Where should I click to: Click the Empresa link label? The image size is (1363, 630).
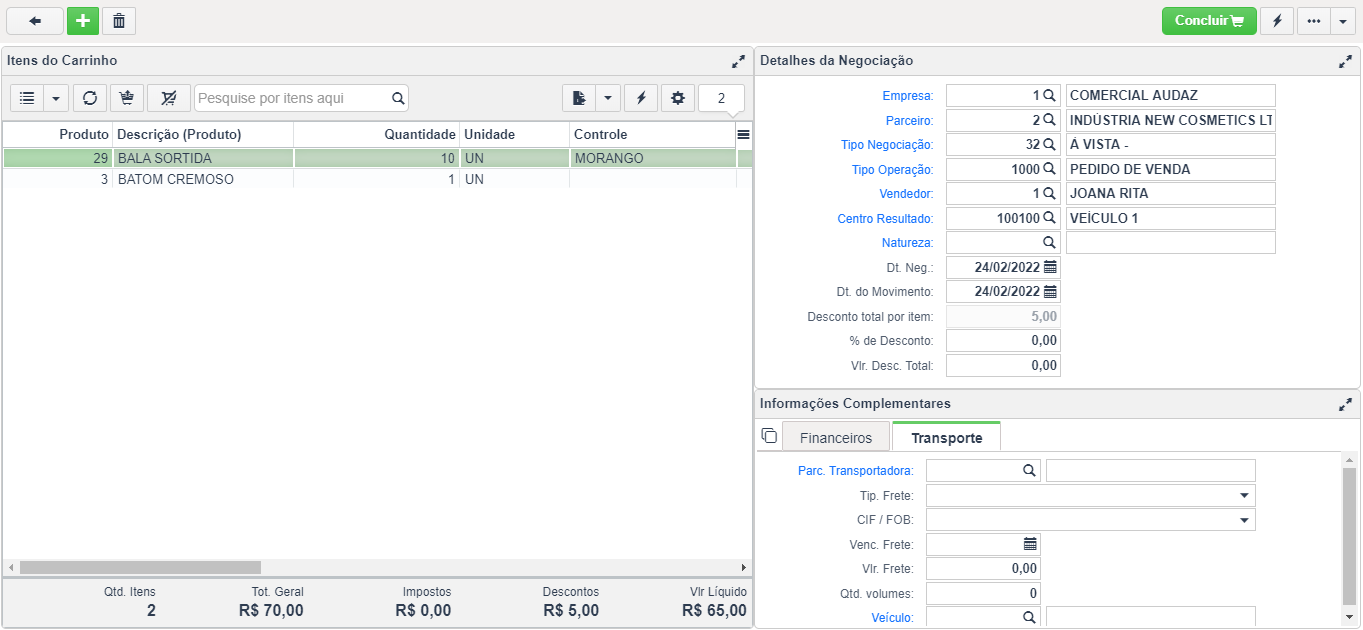point(907,96)
